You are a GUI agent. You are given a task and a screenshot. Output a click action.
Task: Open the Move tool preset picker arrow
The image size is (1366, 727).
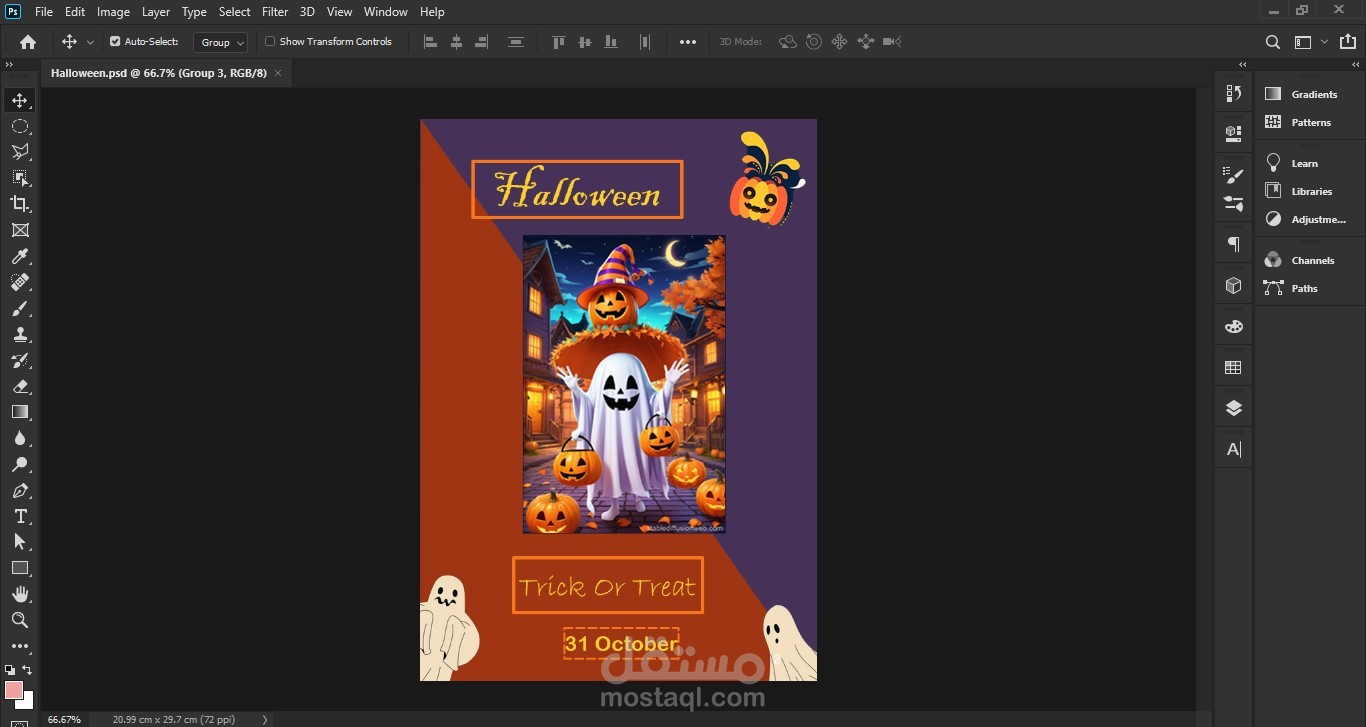[x=90, y=42]
